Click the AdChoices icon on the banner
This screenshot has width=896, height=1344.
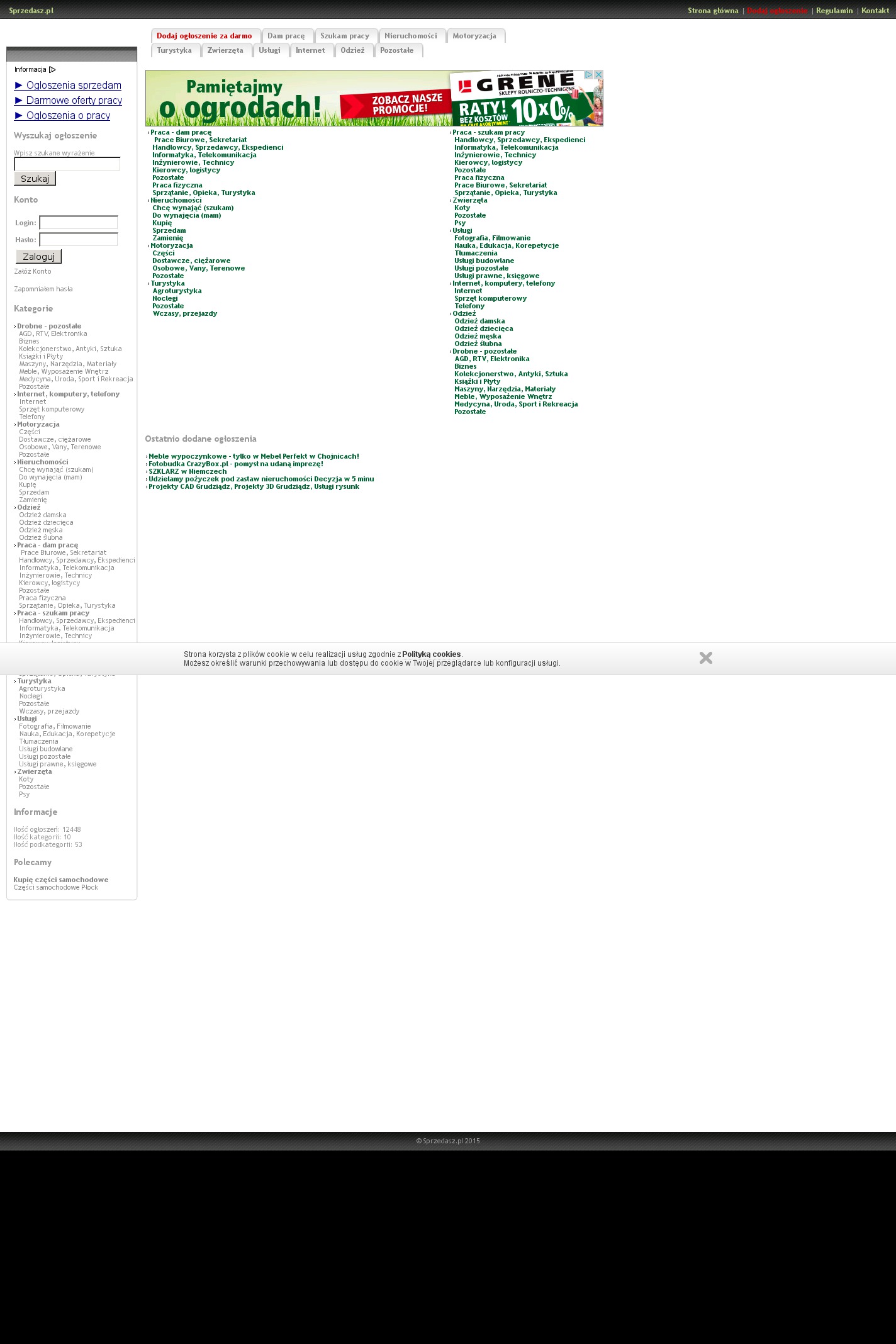[x=590, y=74]
